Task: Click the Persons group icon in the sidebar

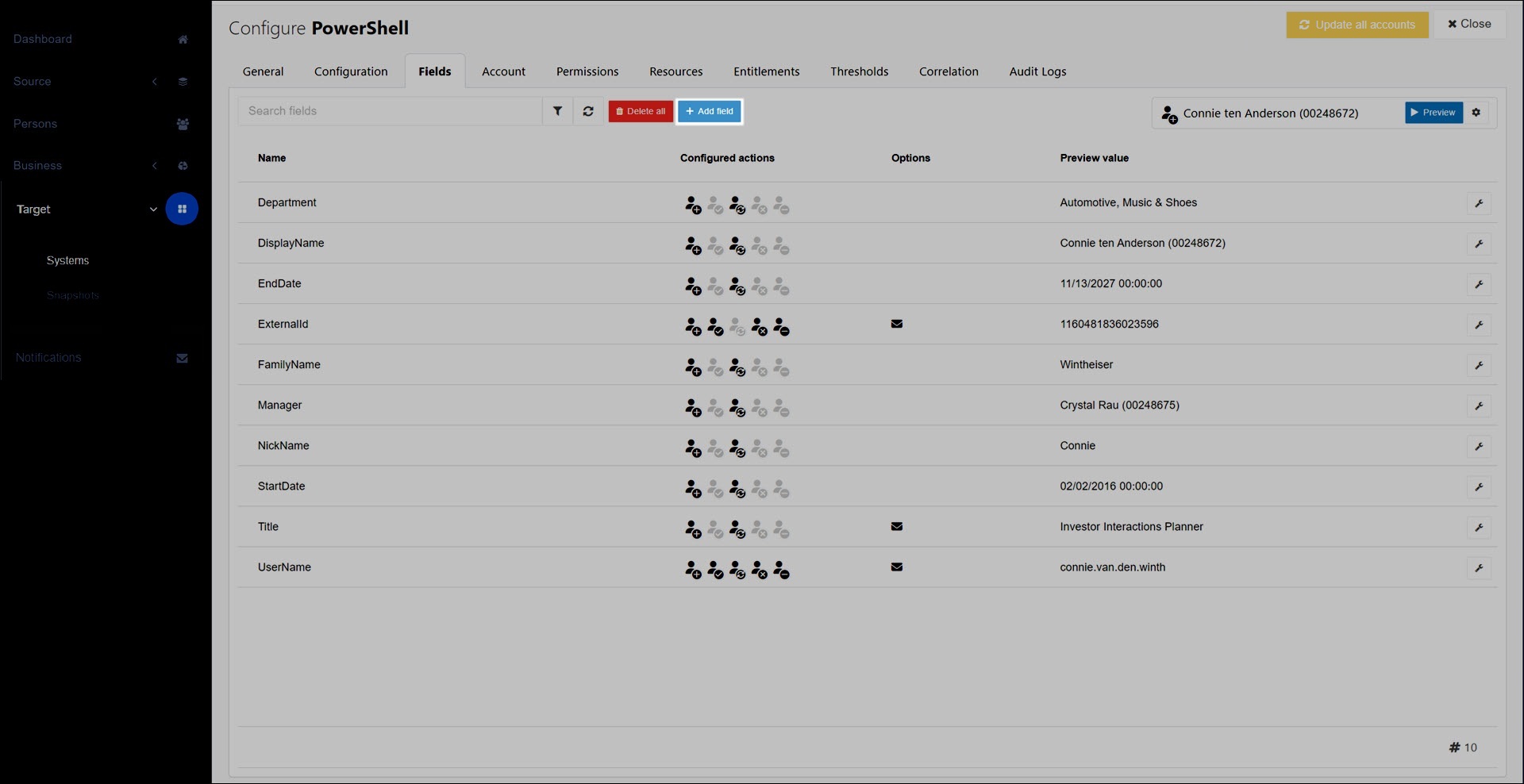Action: [183, 124]
